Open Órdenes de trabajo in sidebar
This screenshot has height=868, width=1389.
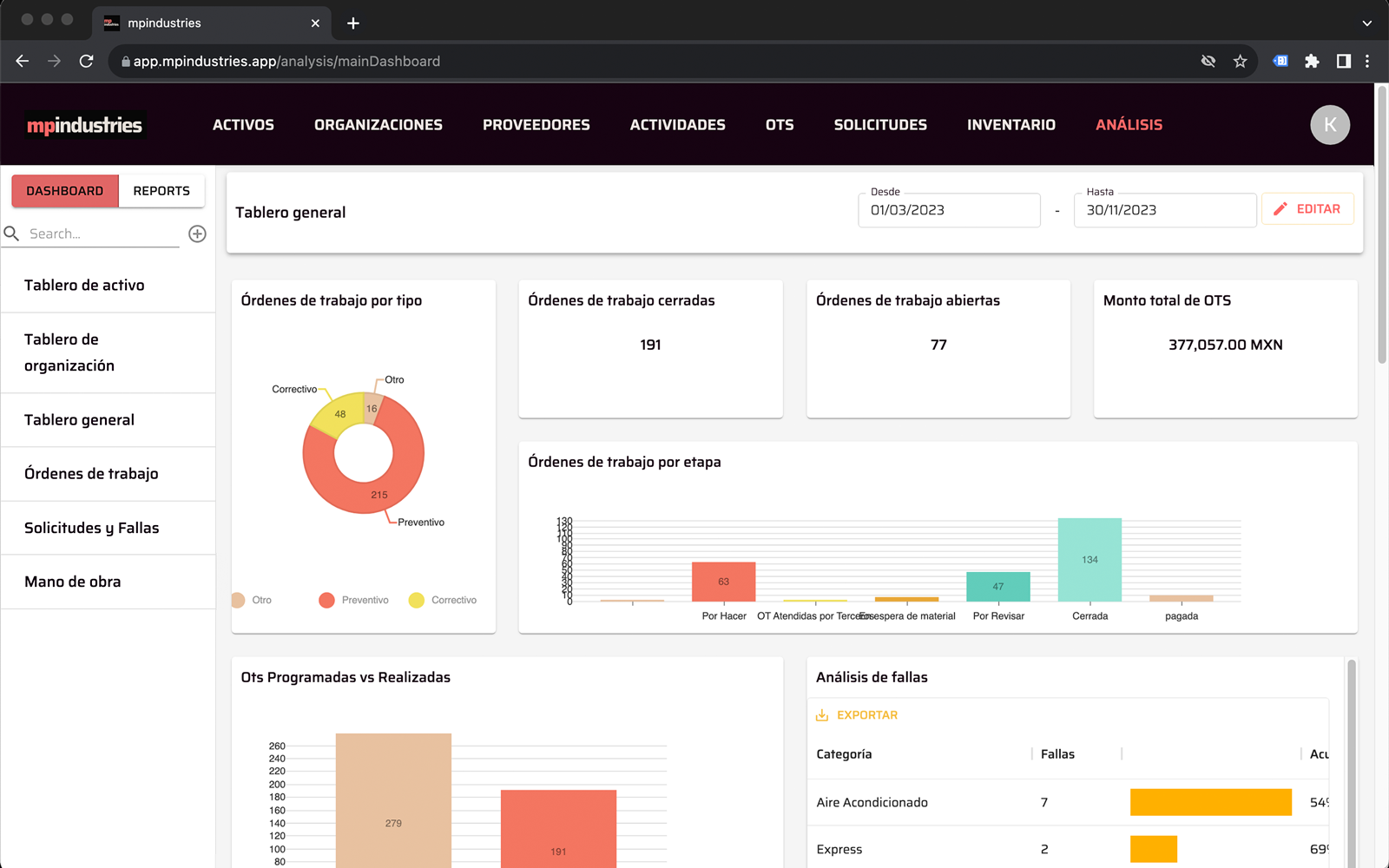point(91,474)
